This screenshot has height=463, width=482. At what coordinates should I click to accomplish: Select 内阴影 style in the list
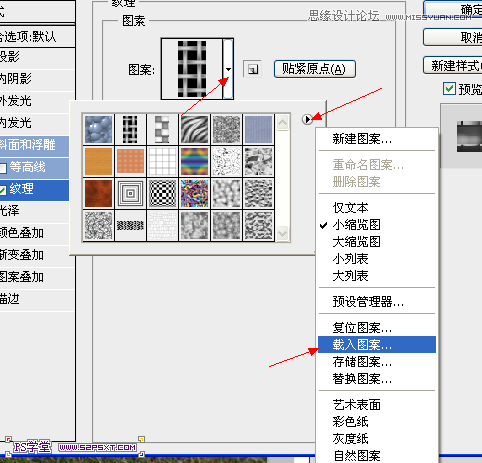37,79
